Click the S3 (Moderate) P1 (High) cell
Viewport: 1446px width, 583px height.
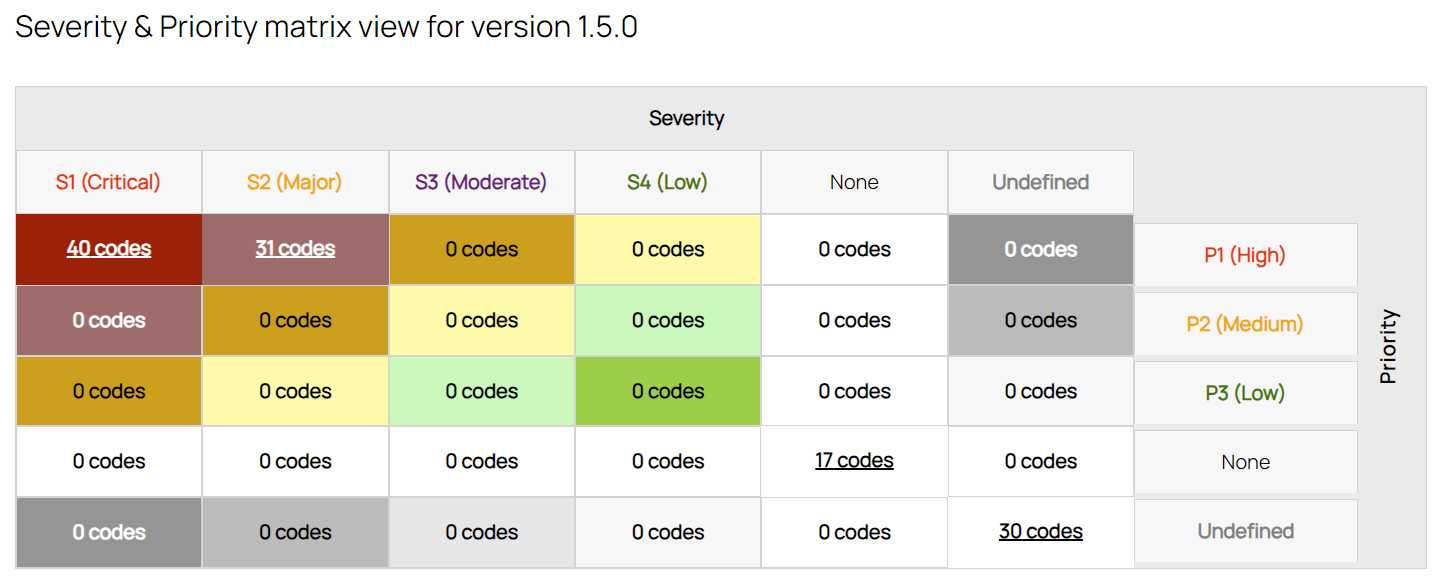pyautogui.click(x=482, y=250)
